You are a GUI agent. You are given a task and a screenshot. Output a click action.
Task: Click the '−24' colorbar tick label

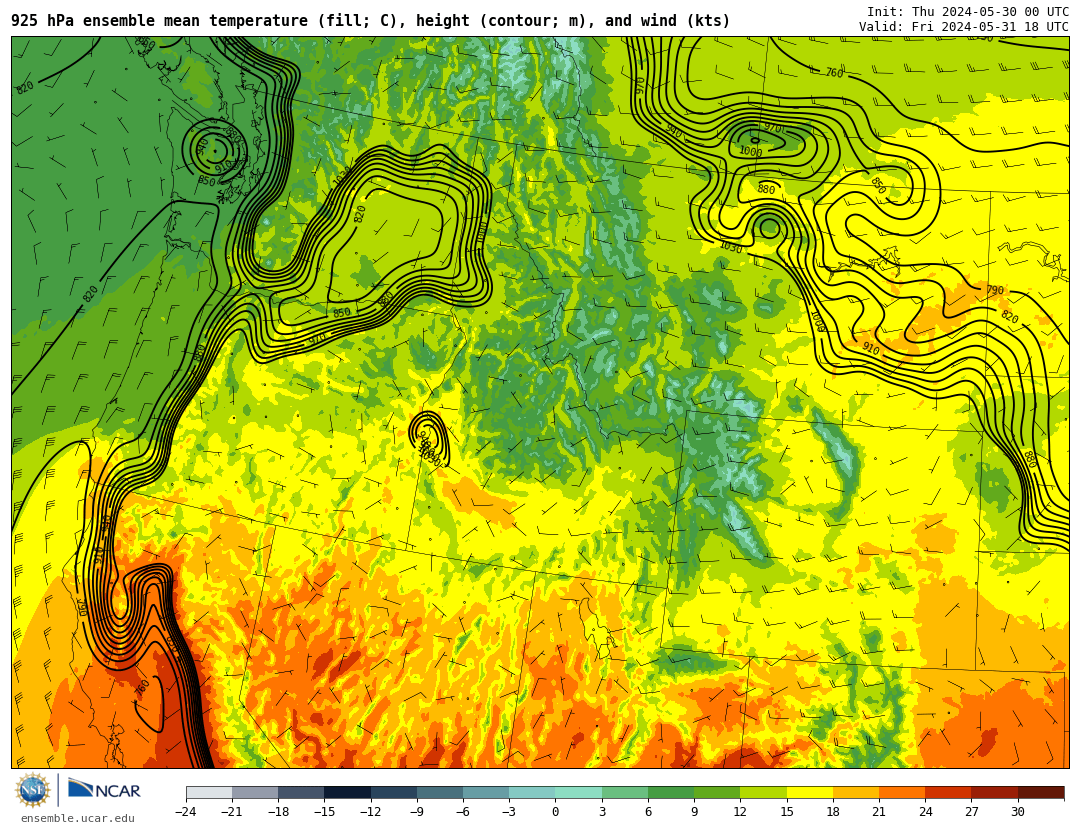186,812
